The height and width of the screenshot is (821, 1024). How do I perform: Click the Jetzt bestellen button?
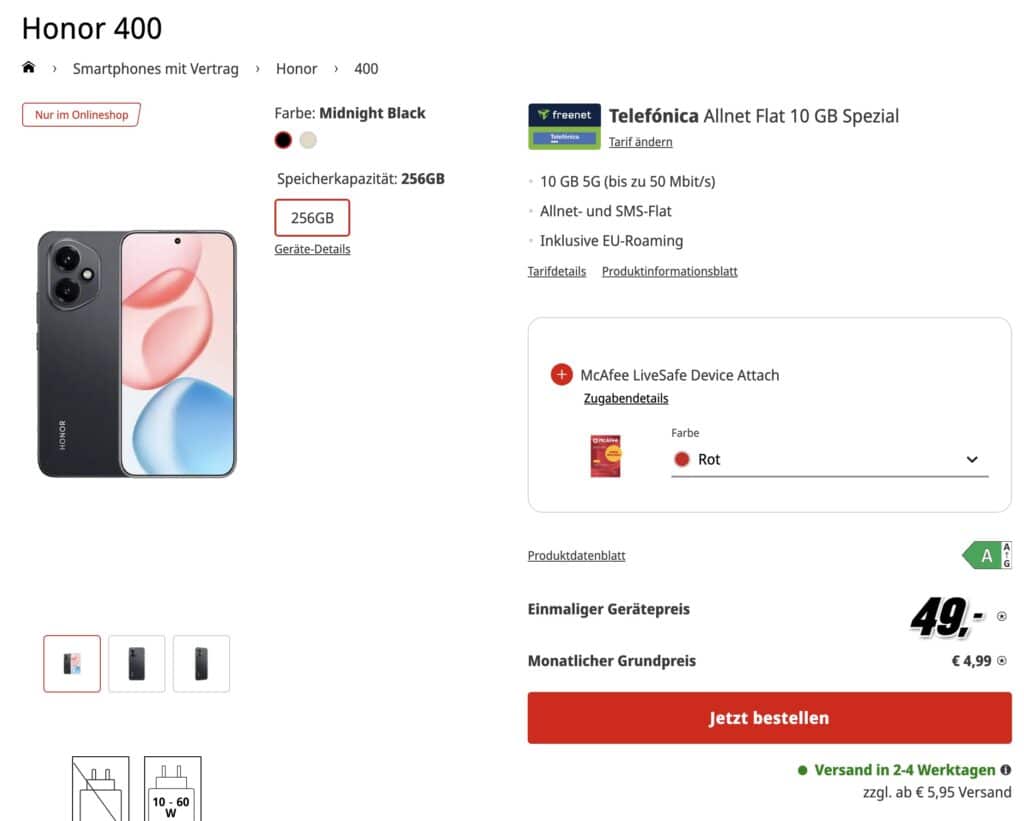point(769,718)
